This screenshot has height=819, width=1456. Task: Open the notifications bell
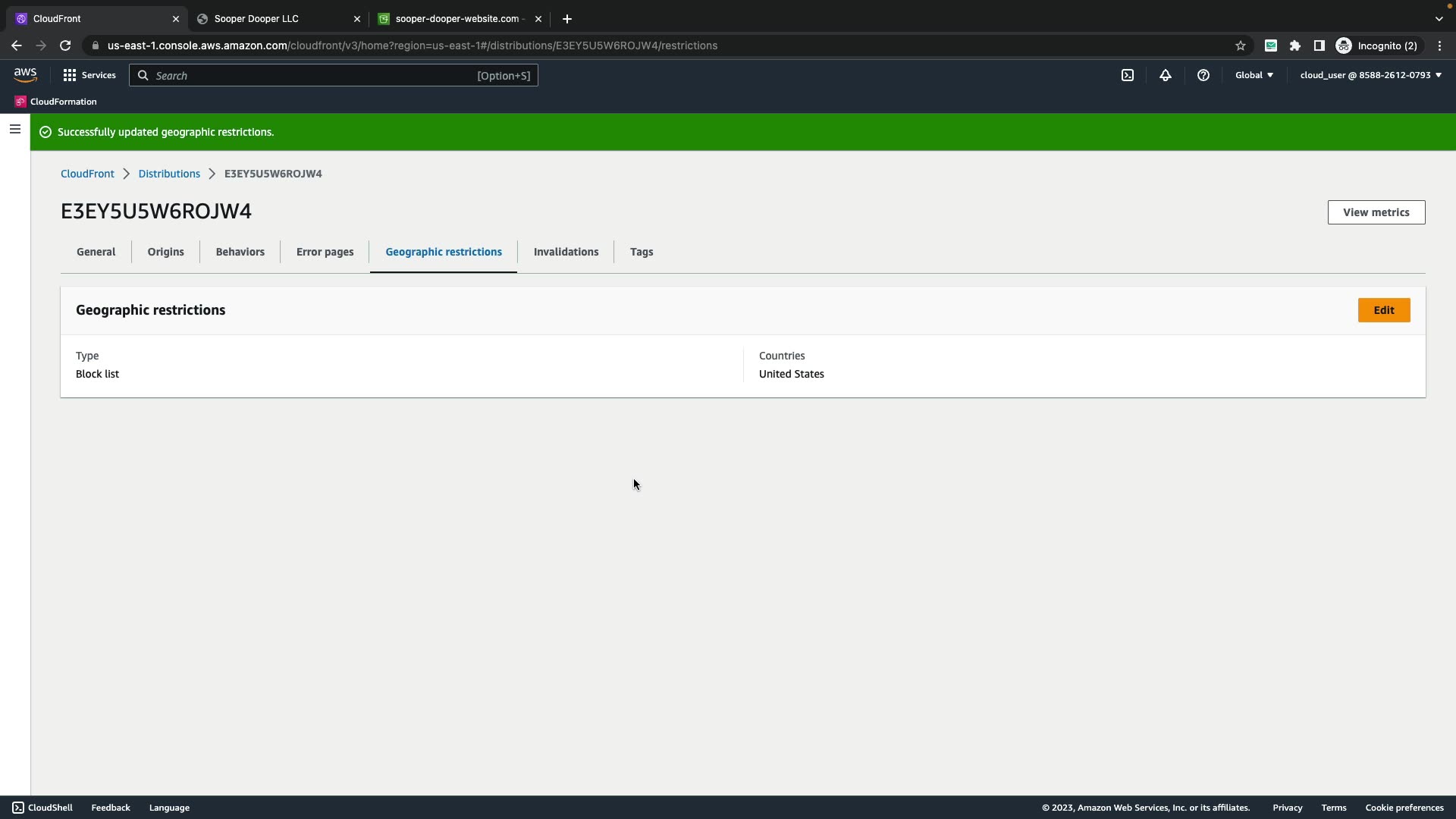click(1166, 75)
